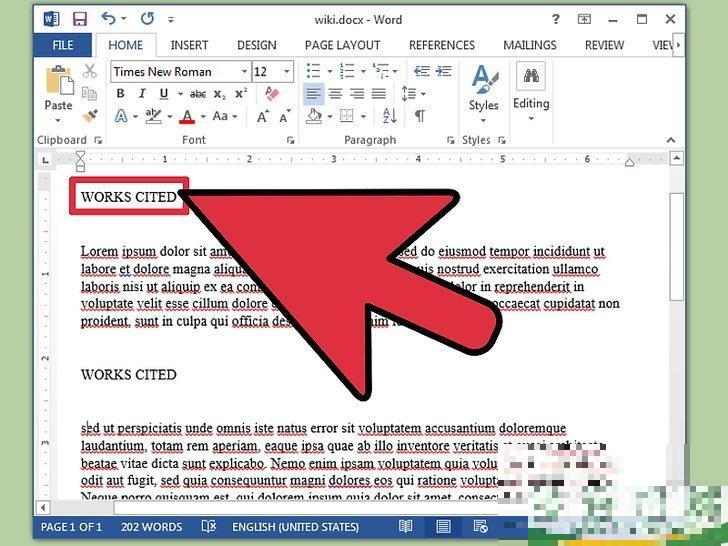The image size is (728, 546).
Task: Click the Undo arrow icon
Action: (108, 19)
